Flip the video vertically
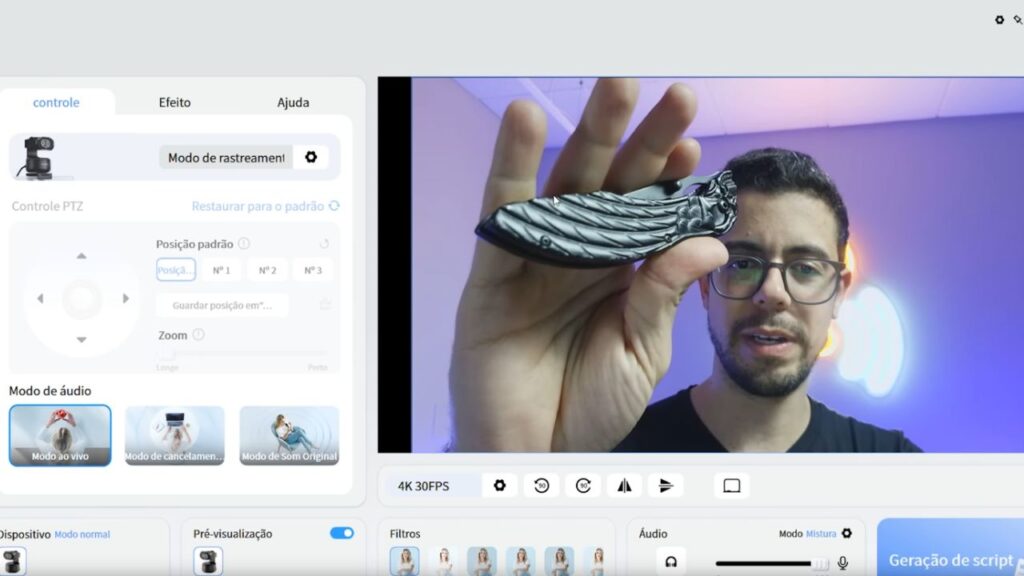 tap(666, 486)
